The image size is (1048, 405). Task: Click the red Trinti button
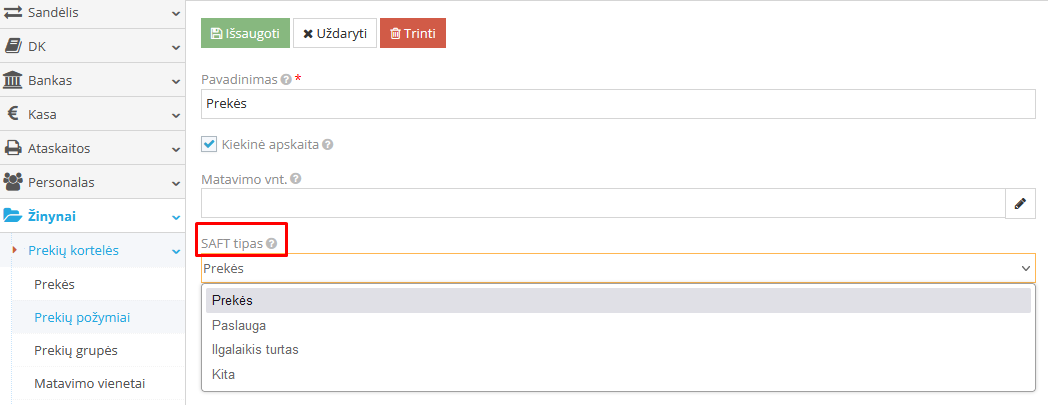[x=413, y=33]
